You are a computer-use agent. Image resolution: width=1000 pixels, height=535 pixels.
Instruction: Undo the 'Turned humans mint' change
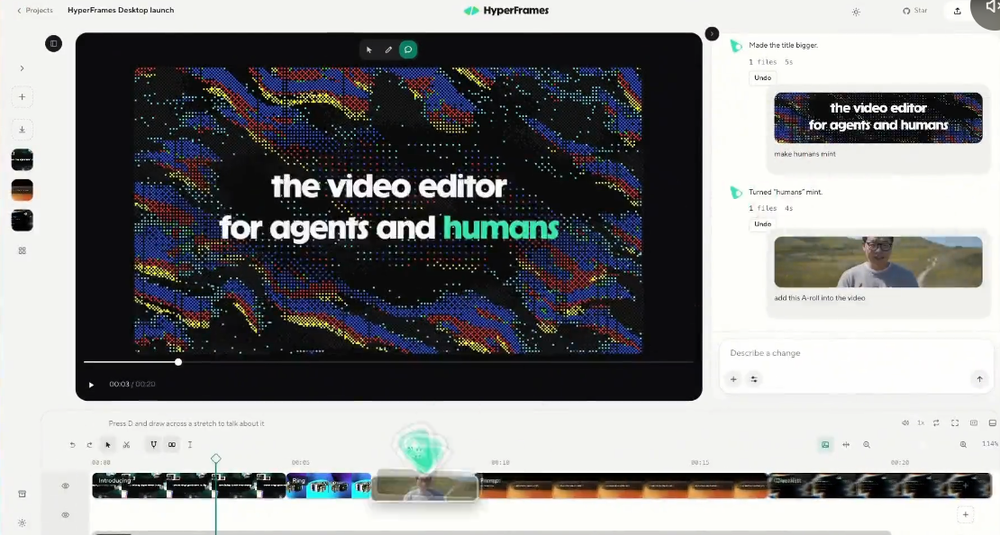click(x=763, y=224)
